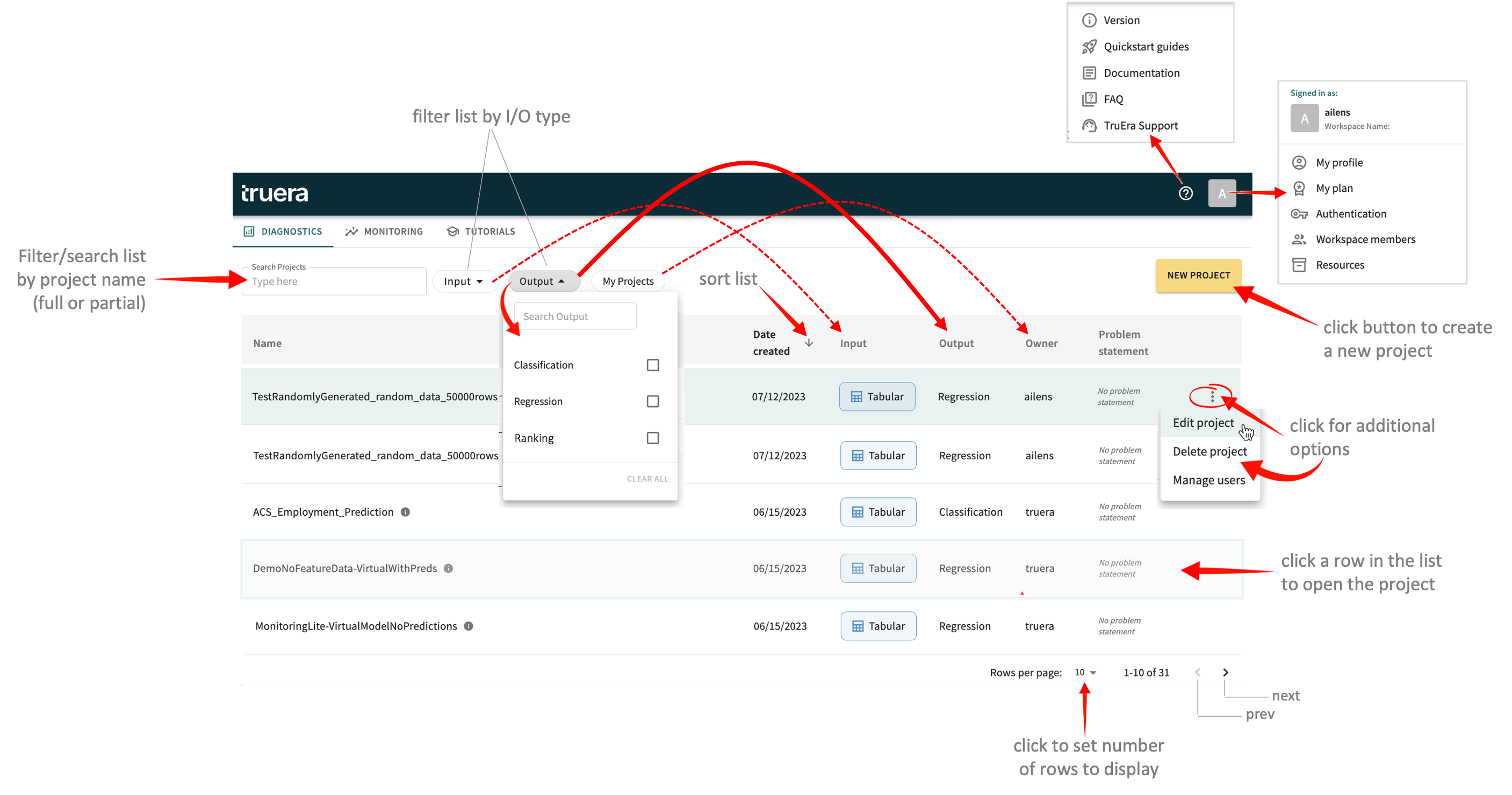Click the Diagnostics tab chart icon

click(x=249, y=232)
